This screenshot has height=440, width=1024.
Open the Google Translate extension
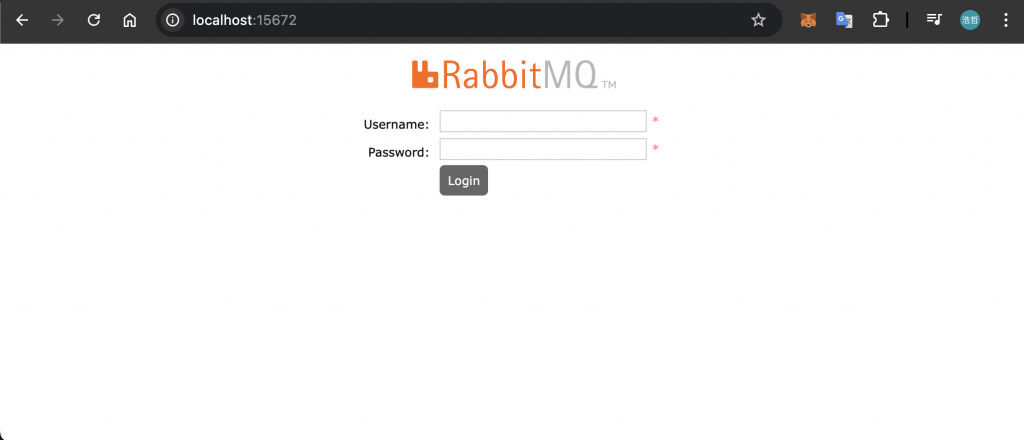point(844,20)
